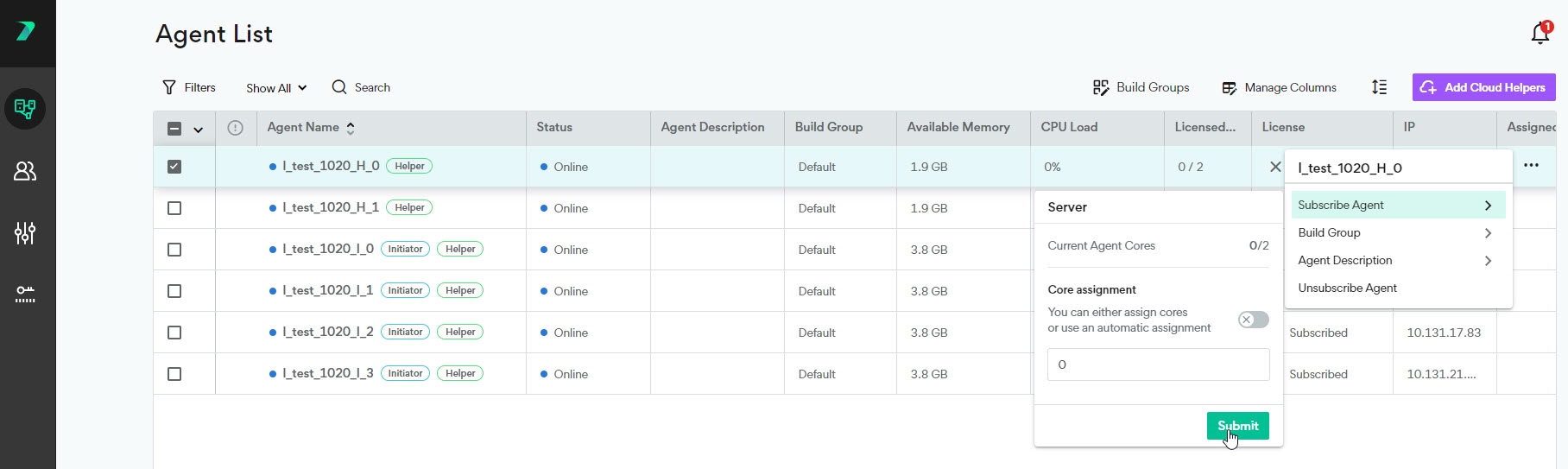Choose Unsubscribe Agent menu entry
Screen dimensions: 1568x469
(x=1347, y=288)
